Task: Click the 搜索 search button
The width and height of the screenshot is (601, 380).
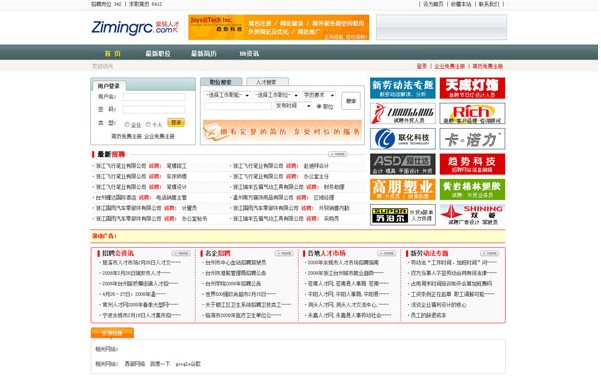Action: coord(351,101)
